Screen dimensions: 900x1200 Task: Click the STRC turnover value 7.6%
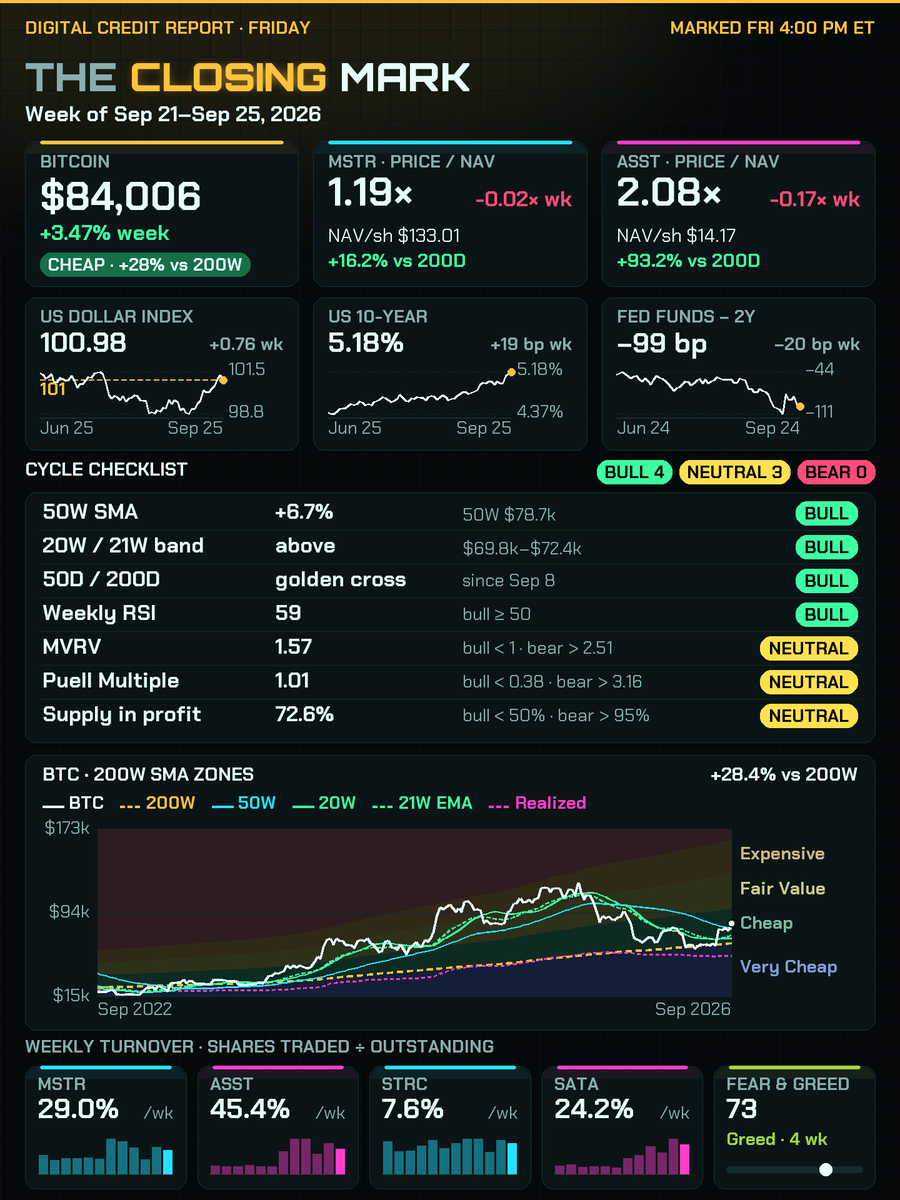pyautogui.click(x=413, y=1109)
